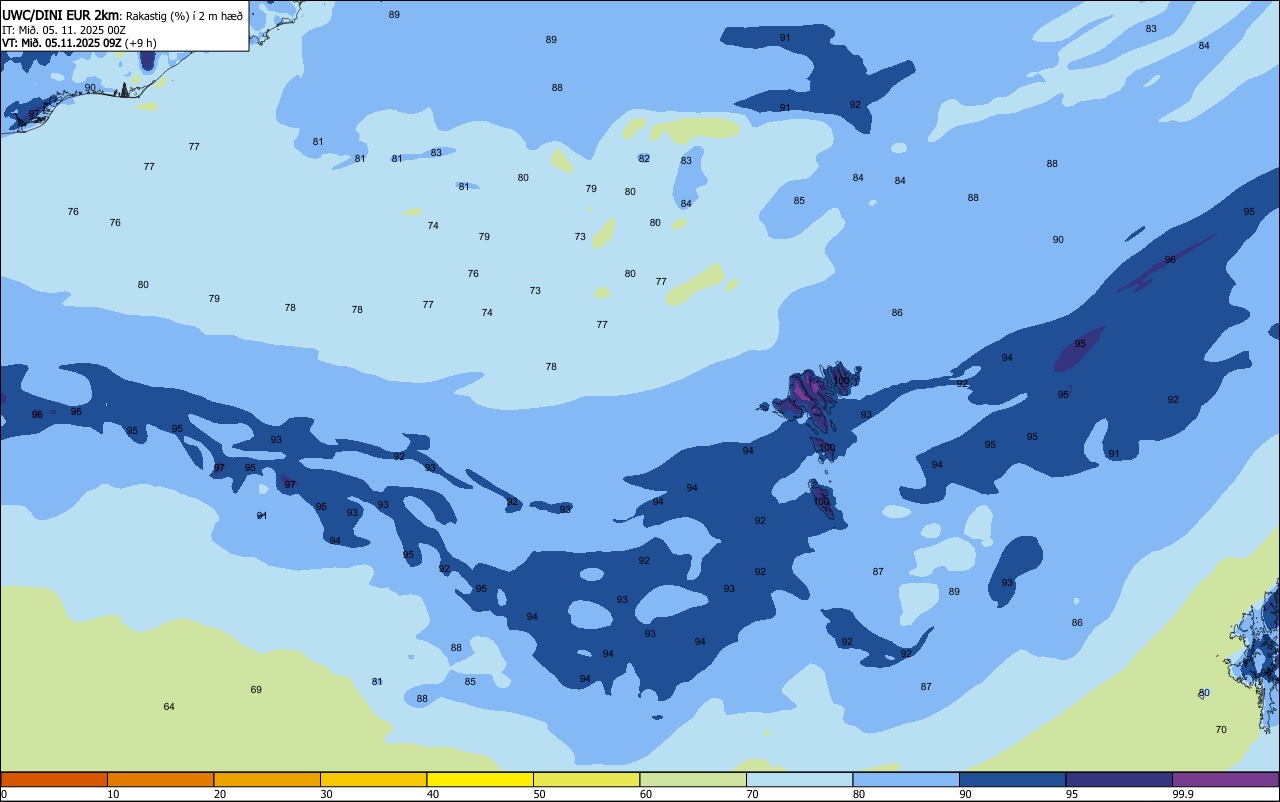Viewport: 1280px width, 802px height.
Task: Click the colorbar tick label '95'
Action: (x=1072, y=794)
